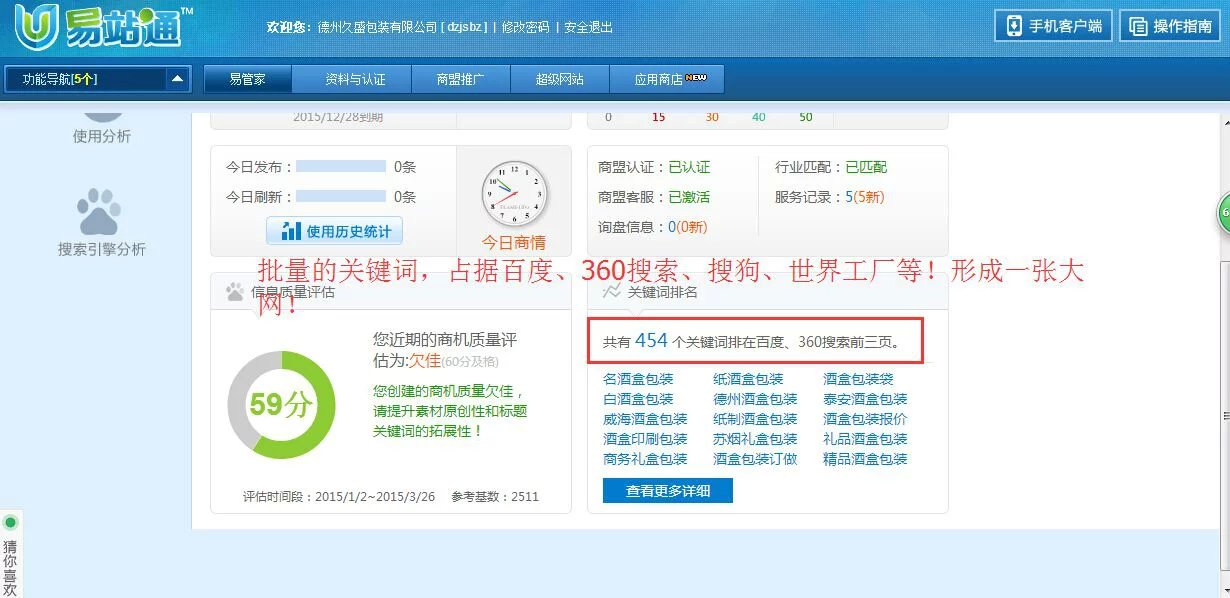The width and height of the screenshot is (1230, 598).
Task: Click the 查看更多详细 button
Action: pos(667,491)
